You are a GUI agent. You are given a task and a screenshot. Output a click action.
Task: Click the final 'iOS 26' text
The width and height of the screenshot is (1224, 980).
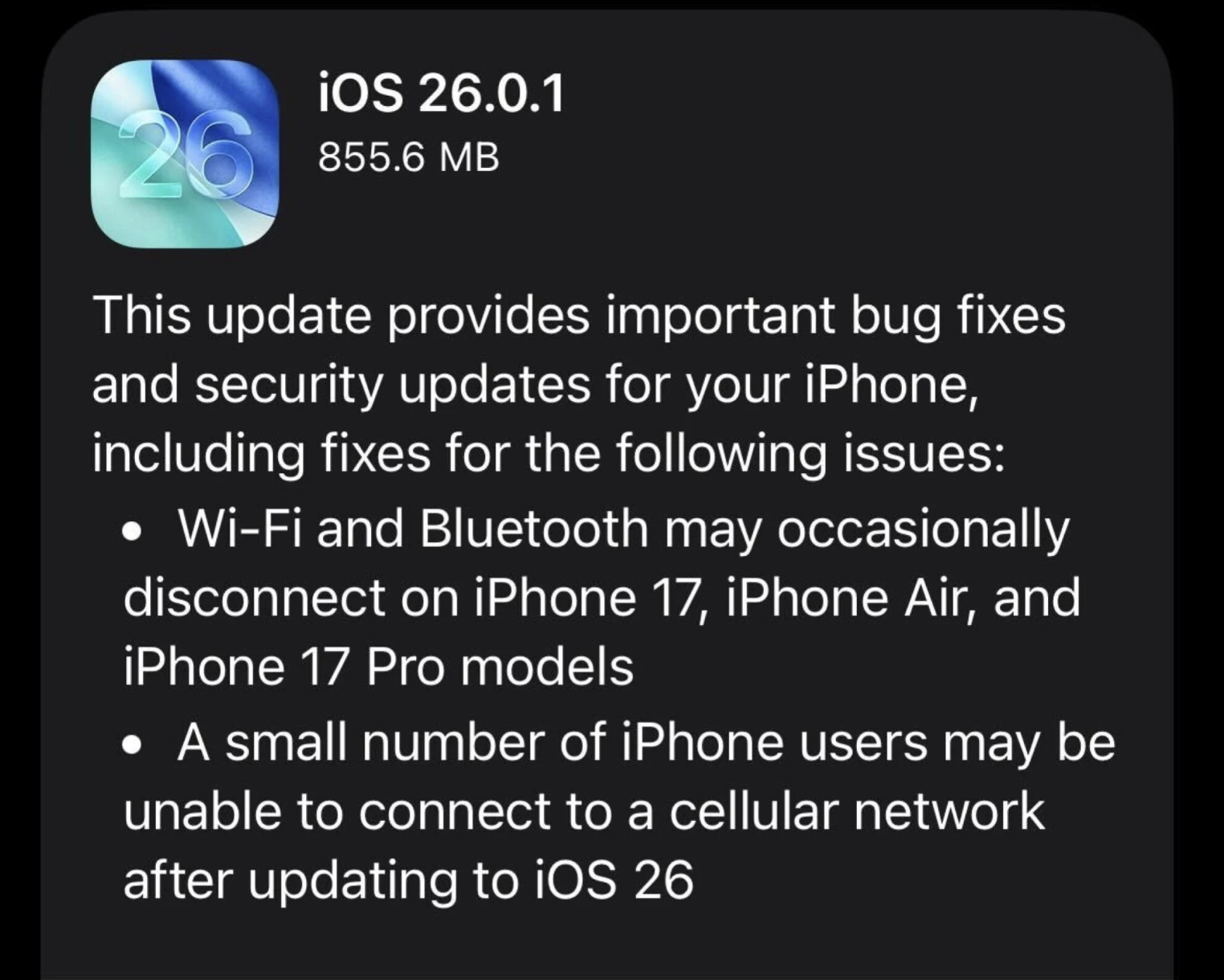612,881
